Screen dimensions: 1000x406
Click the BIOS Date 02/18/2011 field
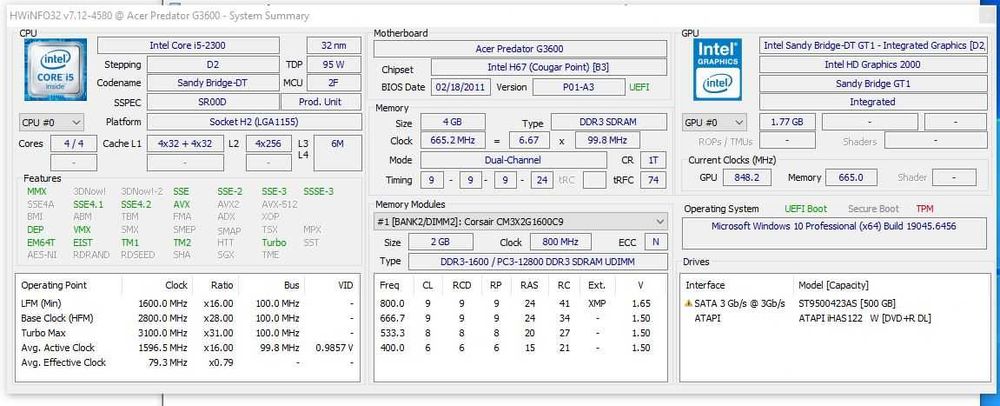click(x=460, y=87)
